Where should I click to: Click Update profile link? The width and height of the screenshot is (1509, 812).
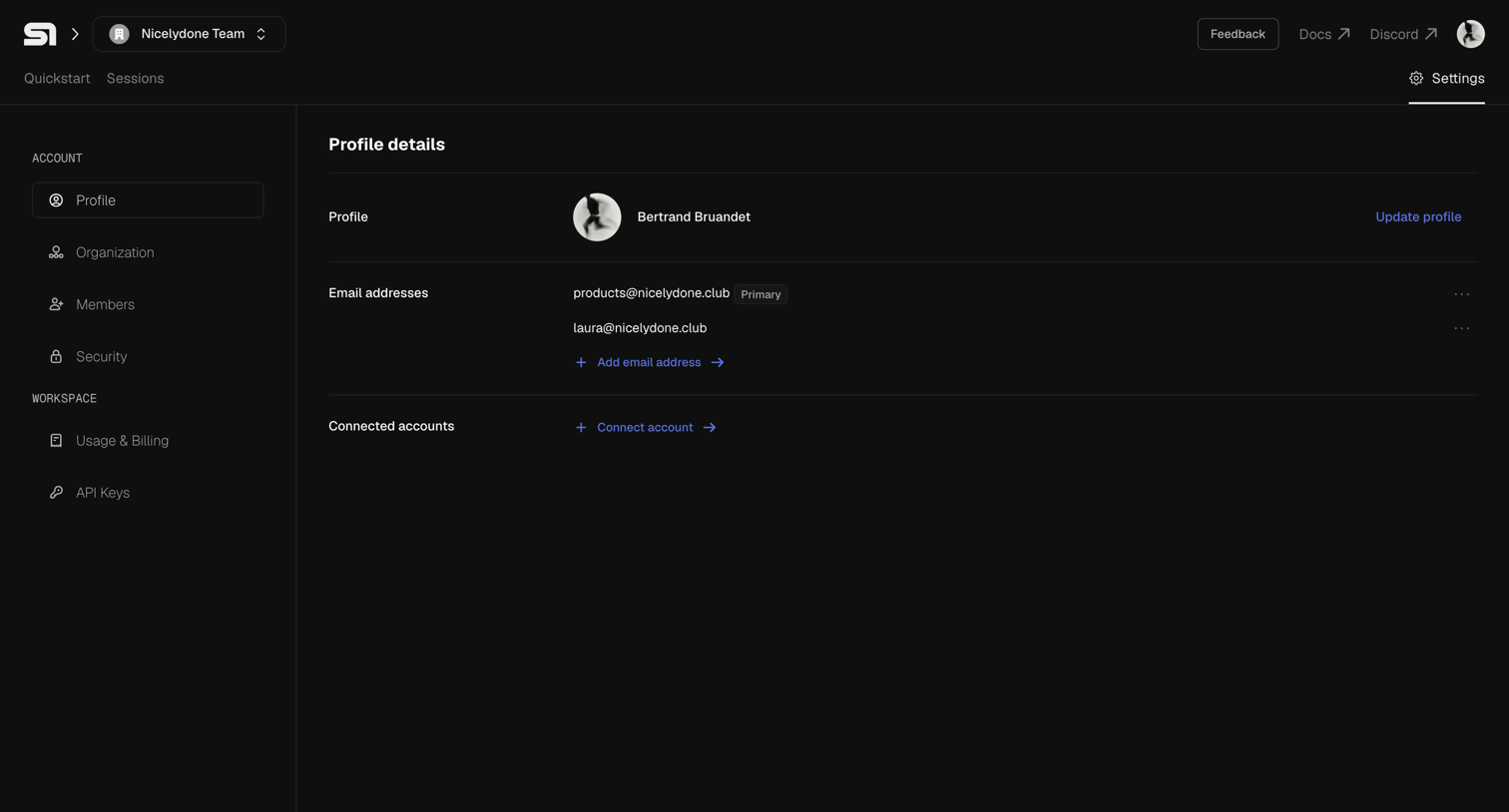tap(1418, 216)
